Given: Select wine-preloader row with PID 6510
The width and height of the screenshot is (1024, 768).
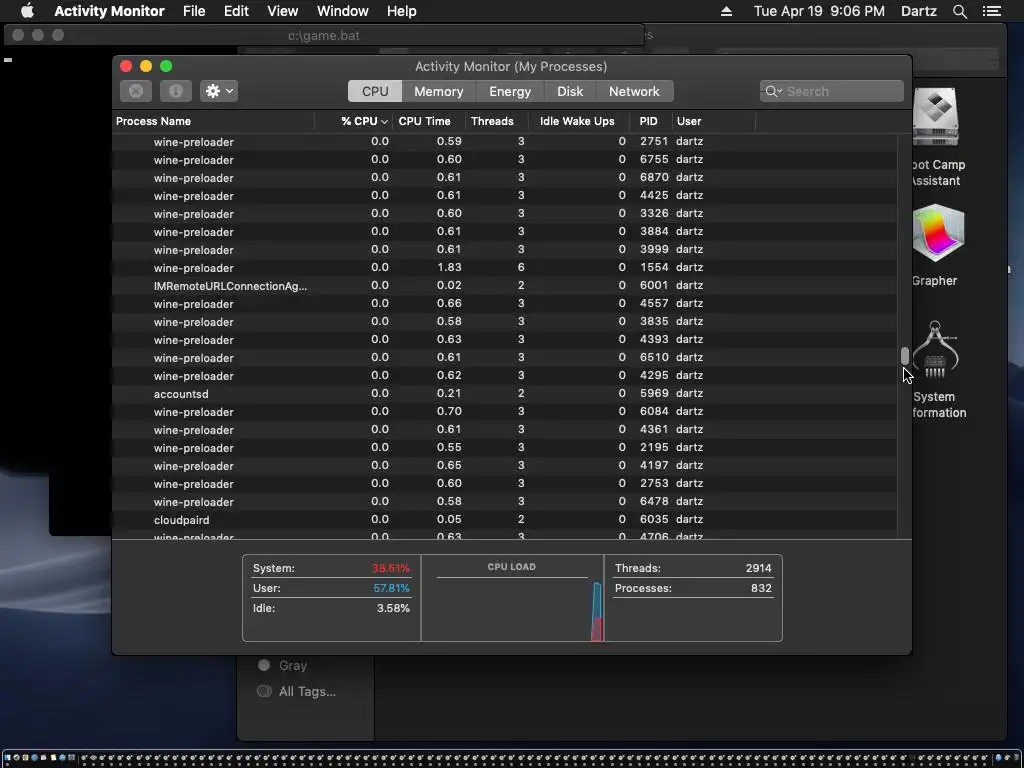Looking at the screenshot, I should click(504, 358).
